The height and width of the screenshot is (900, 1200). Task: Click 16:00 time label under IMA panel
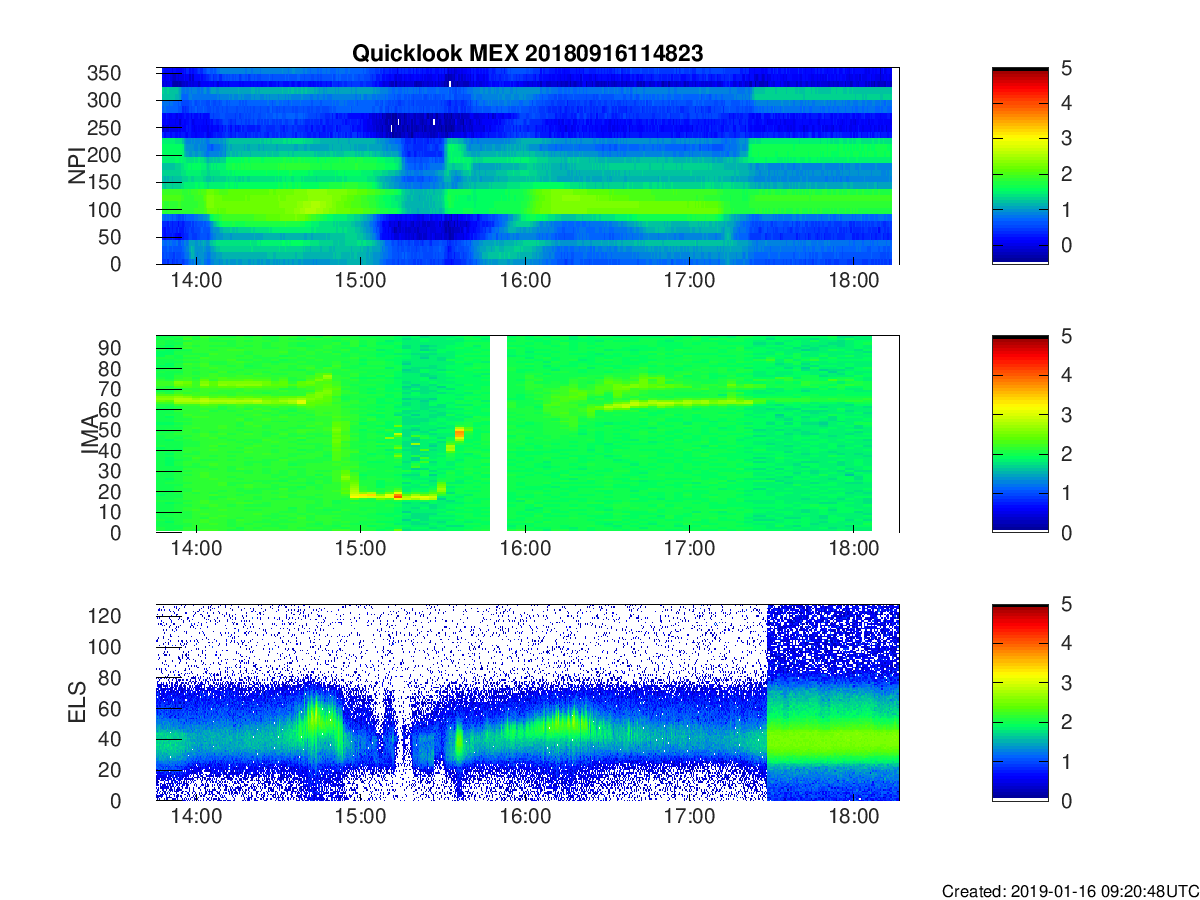(525, 549)
